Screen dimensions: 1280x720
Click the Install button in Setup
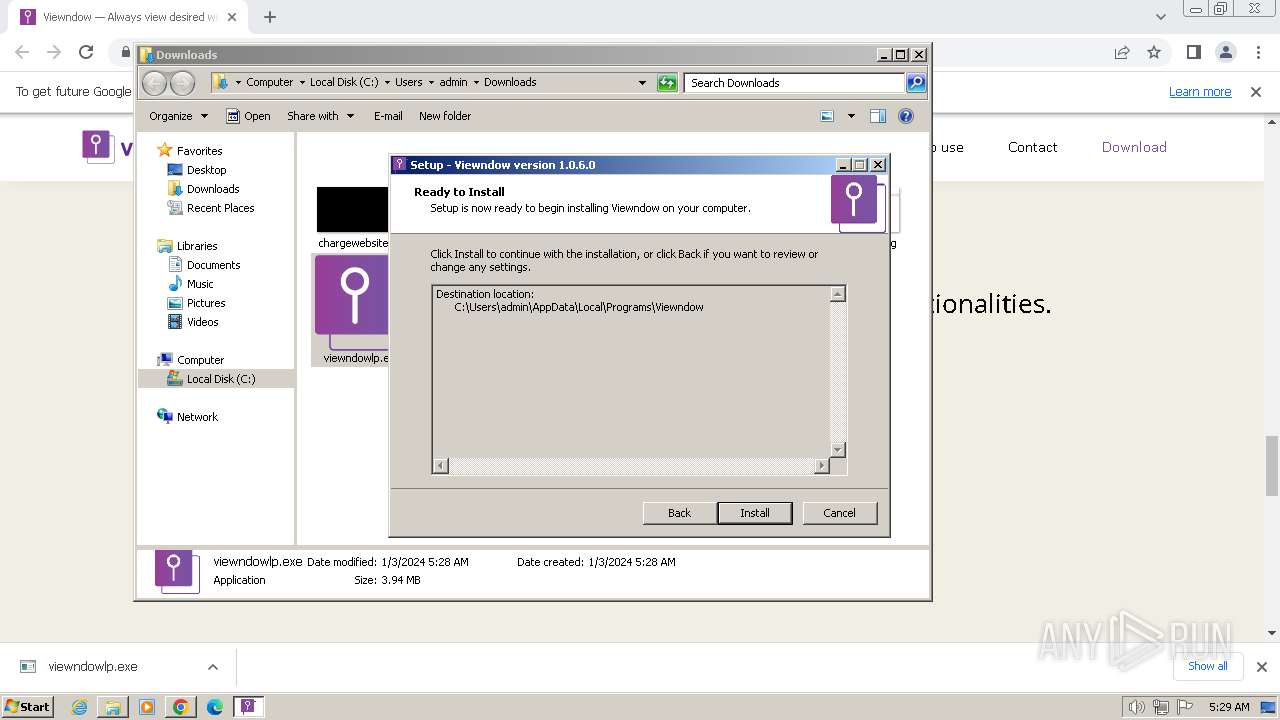(x=755, y=513)
